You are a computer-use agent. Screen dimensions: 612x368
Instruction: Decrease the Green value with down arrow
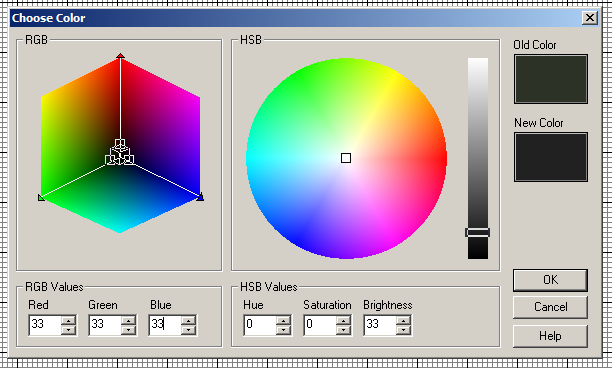[128, 330]
